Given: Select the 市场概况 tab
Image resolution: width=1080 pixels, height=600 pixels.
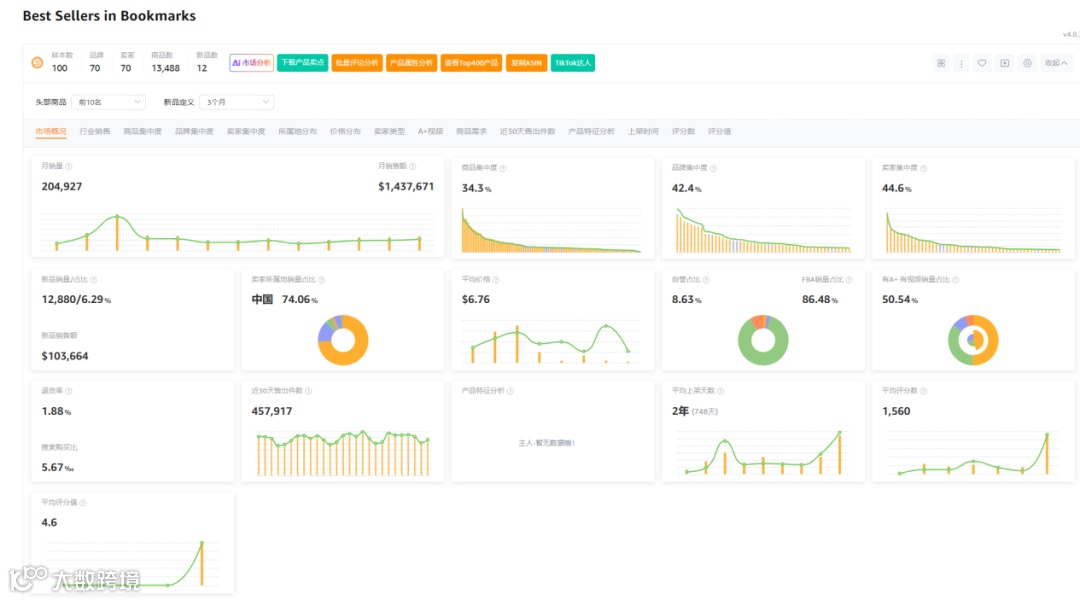Looking at the screenshot, I should [x=51, y=131].
